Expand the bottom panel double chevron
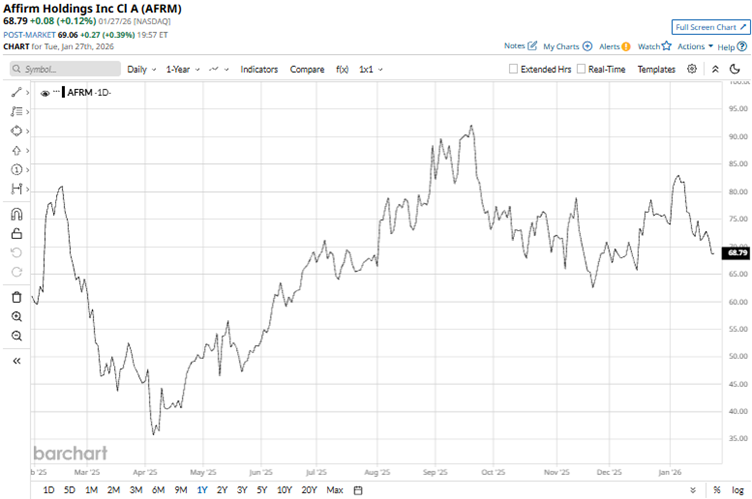The image size is (752, 499). coord(693,490)
